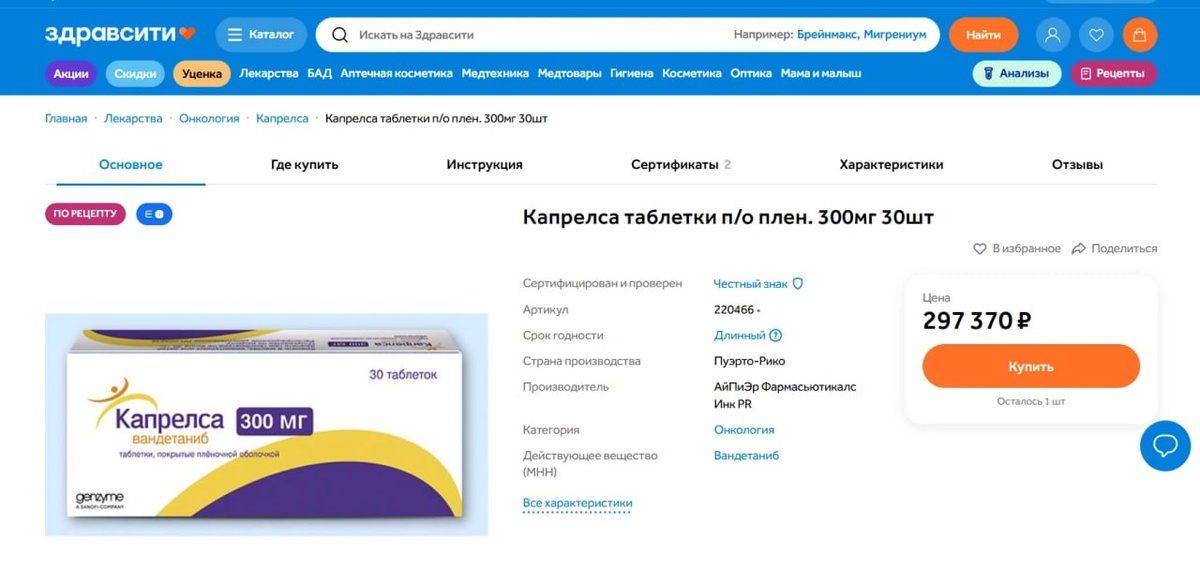Click the Осталось 1 шт text
Image resolution: width=1200 pixels, height=586 pixels.
click(x=1031, y=402)
